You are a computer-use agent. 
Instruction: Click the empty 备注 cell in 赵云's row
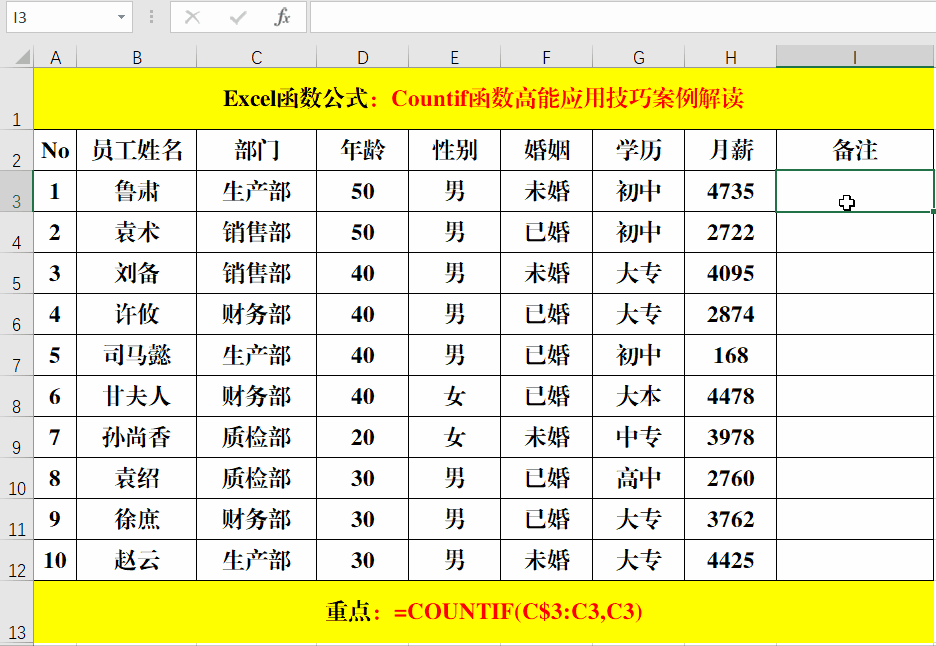pyautogui.click(x=855, y=560)
